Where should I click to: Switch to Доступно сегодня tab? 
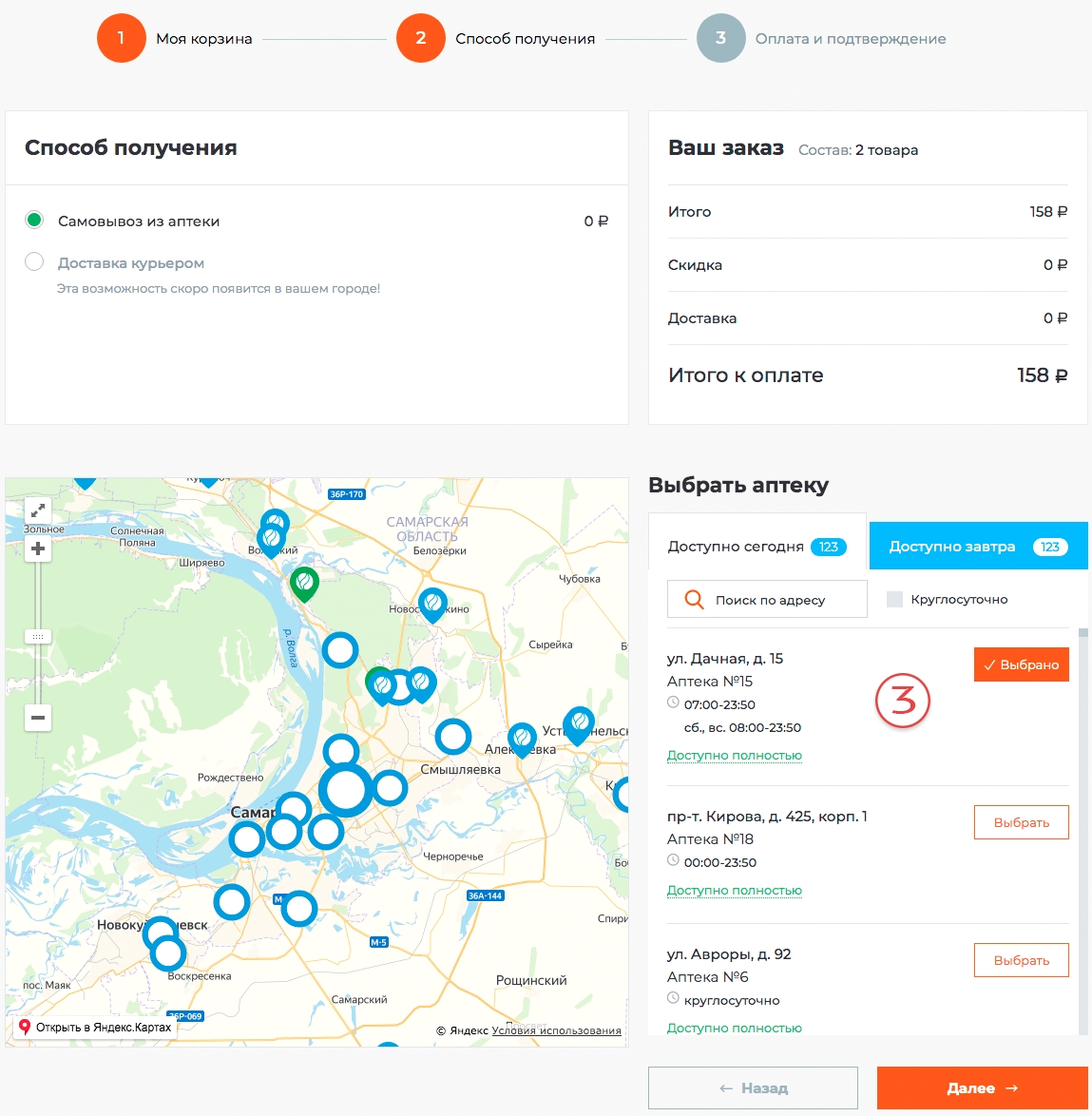pyautogui.click(x=757, y=547)
